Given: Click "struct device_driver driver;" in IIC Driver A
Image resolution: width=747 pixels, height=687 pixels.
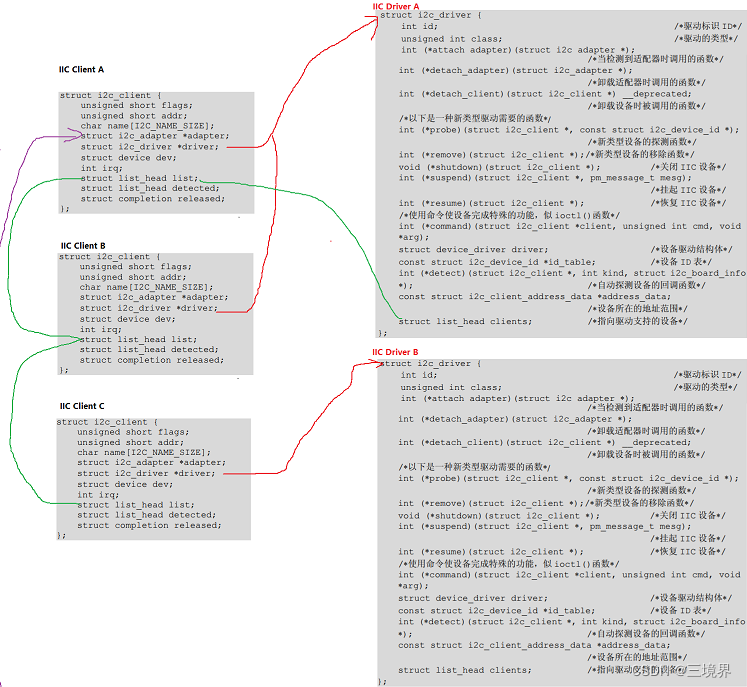Looking at the screenshot, I should (x=474, y=250).
